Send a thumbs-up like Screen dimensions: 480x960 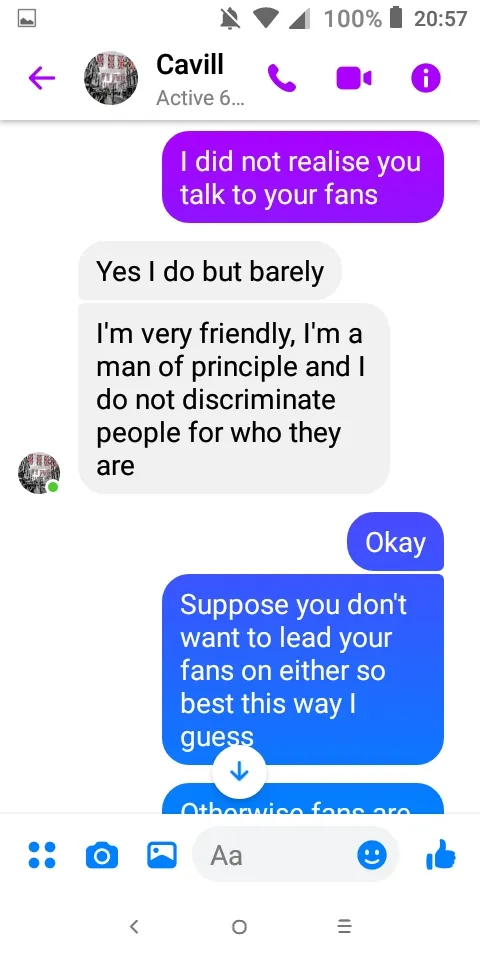click(441, 854)
